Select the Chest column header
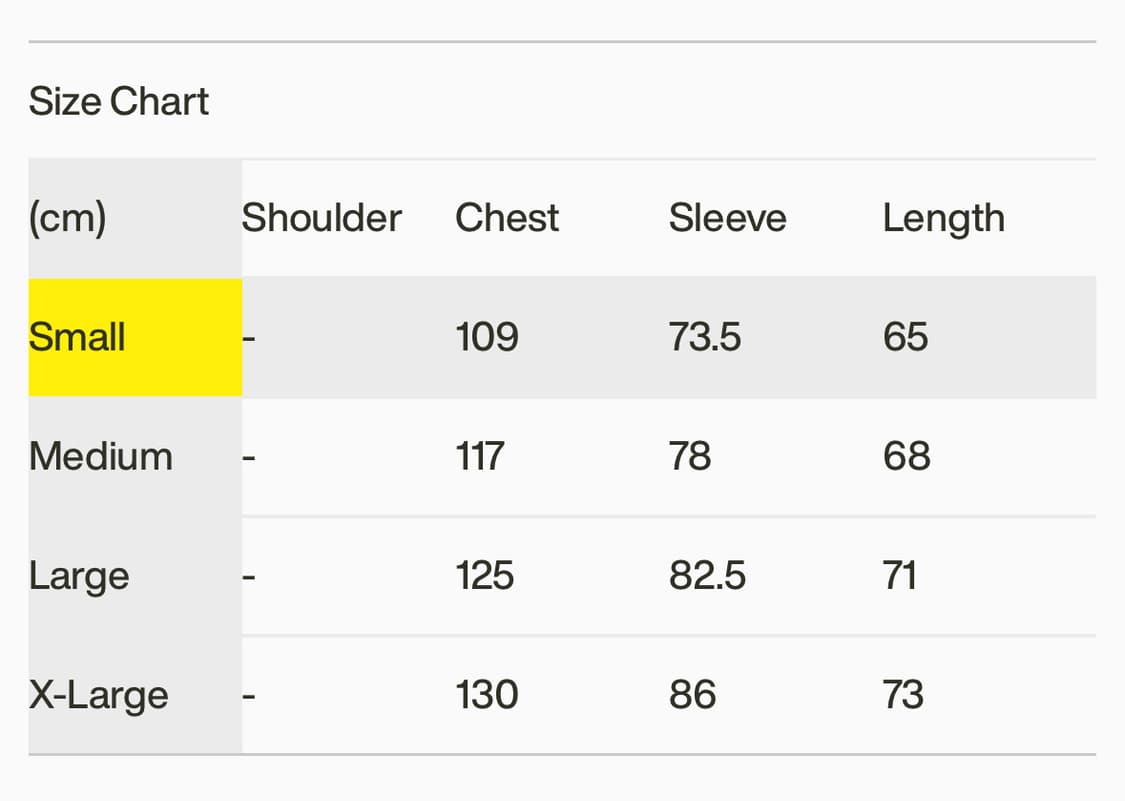This screenshot has width=1125, height=801. [x=507, y=218]
